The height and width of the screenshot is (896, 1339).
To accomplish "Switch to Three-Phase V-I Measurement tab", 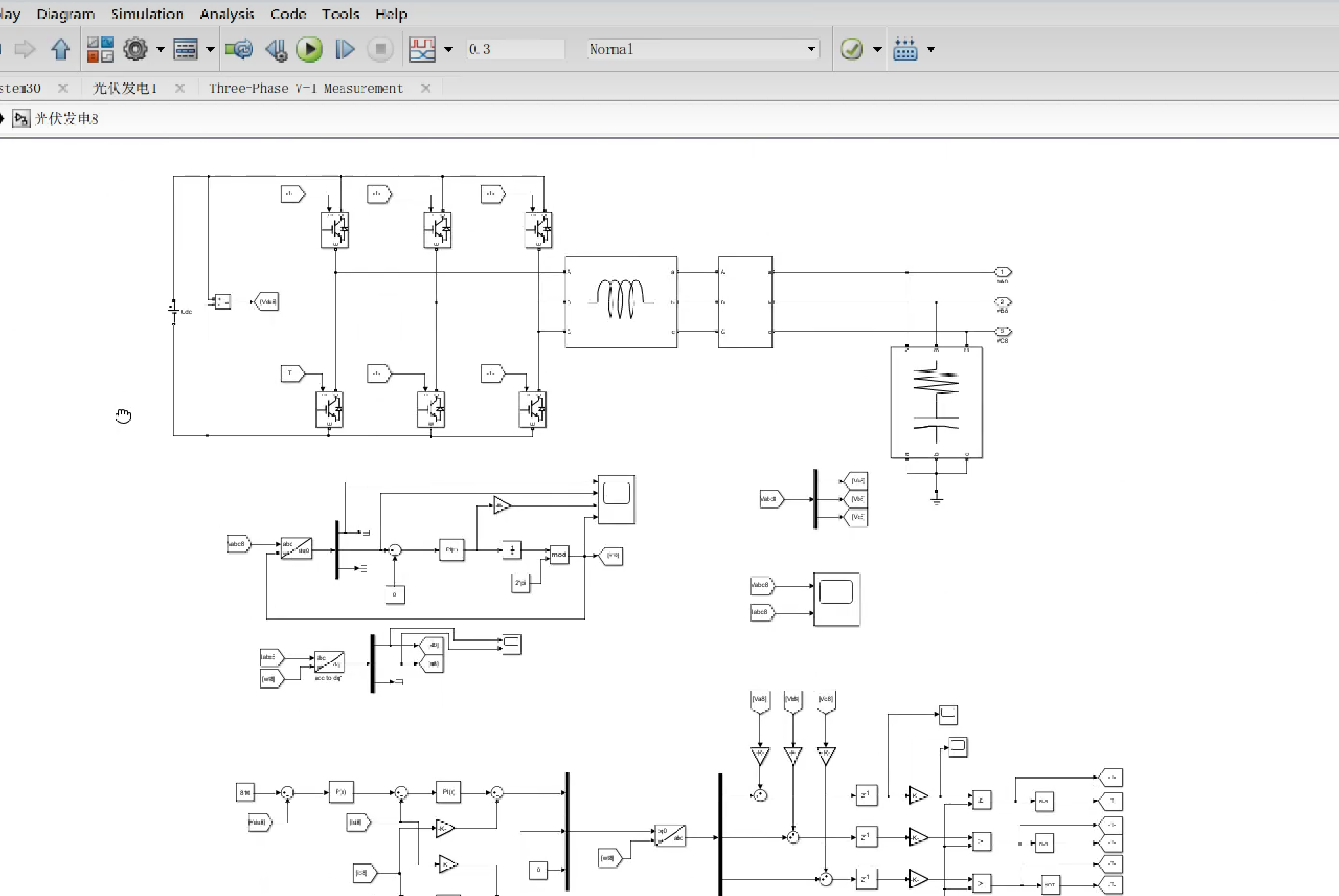I will (306, 89).
